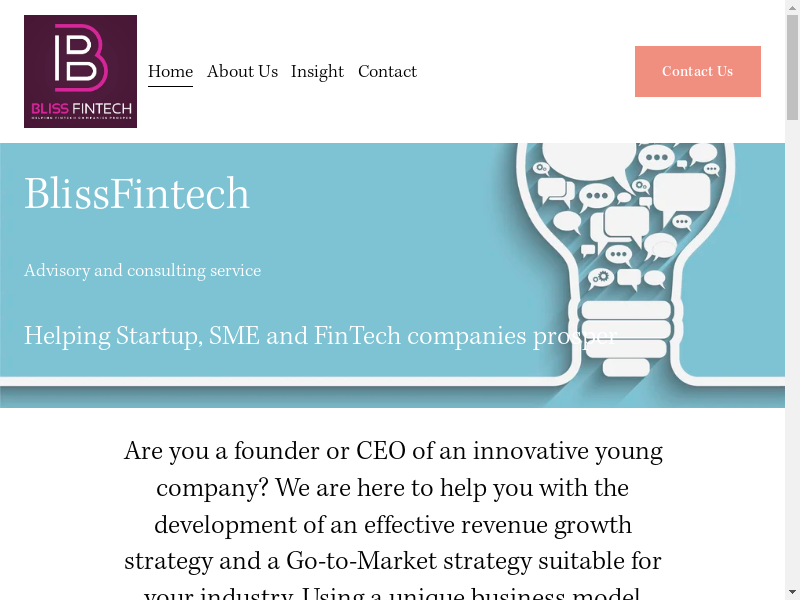Click the large square speech bubble in lightbulb
800x600 pixels.
pos(681,192)
